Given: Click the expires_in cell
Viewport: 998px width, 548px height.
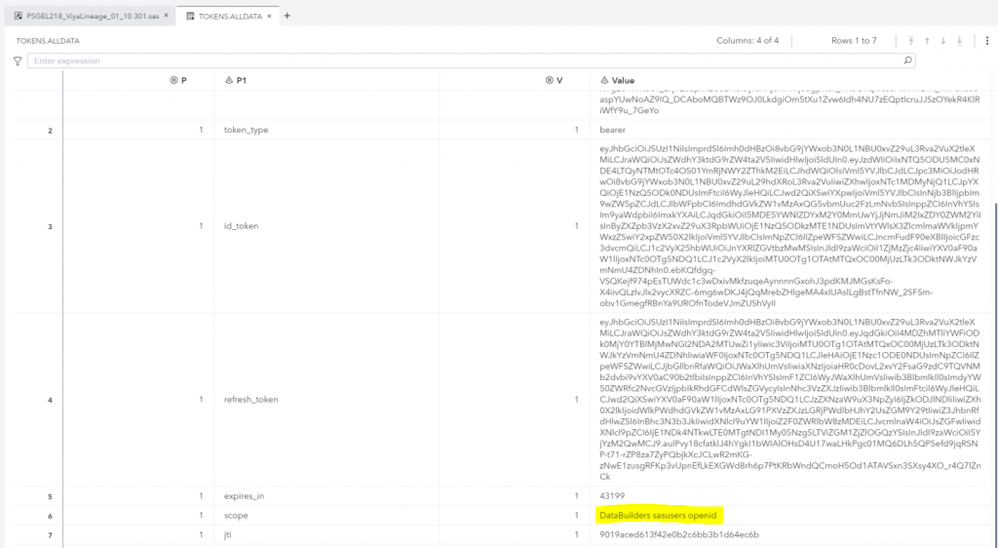Looking at the screenshot, I should coord(327,496).
